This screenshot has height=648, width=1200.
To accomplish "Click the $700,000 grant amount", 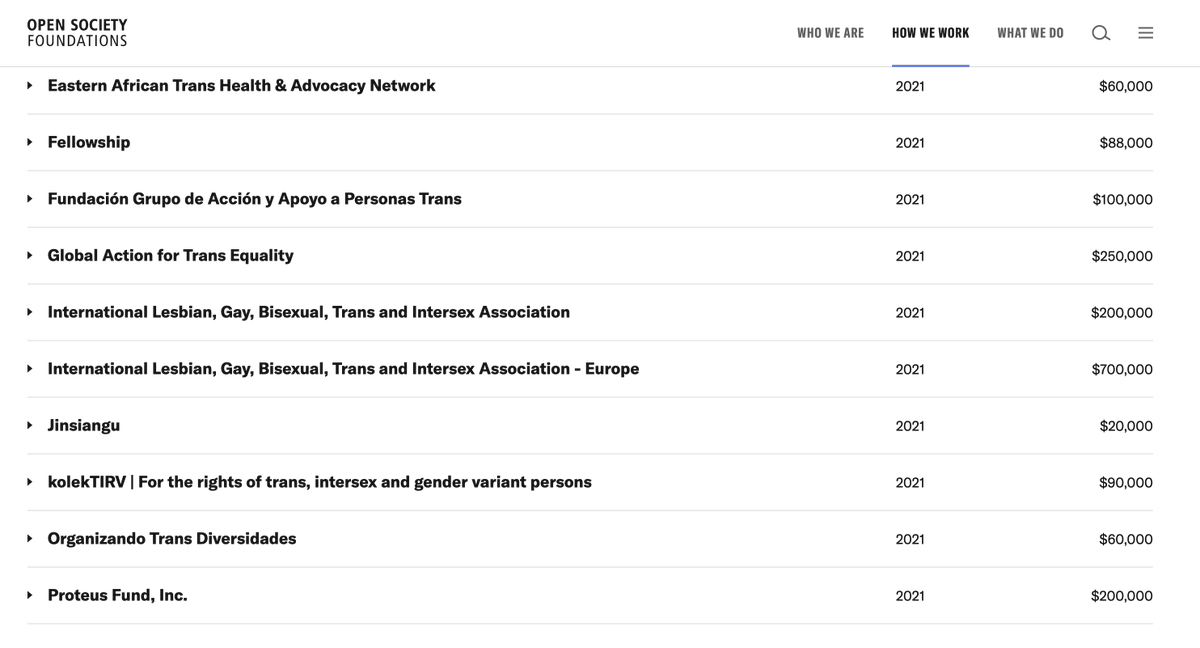I will pos(1121,370).
